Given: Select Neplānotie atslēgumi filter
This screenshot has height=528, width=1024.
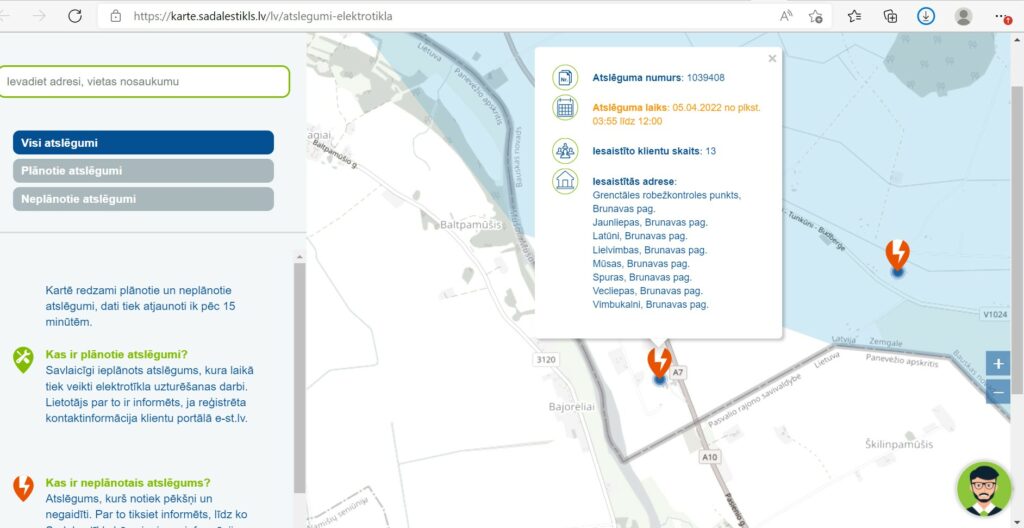Looking at the screenshot, I should (x=143, y=199).
